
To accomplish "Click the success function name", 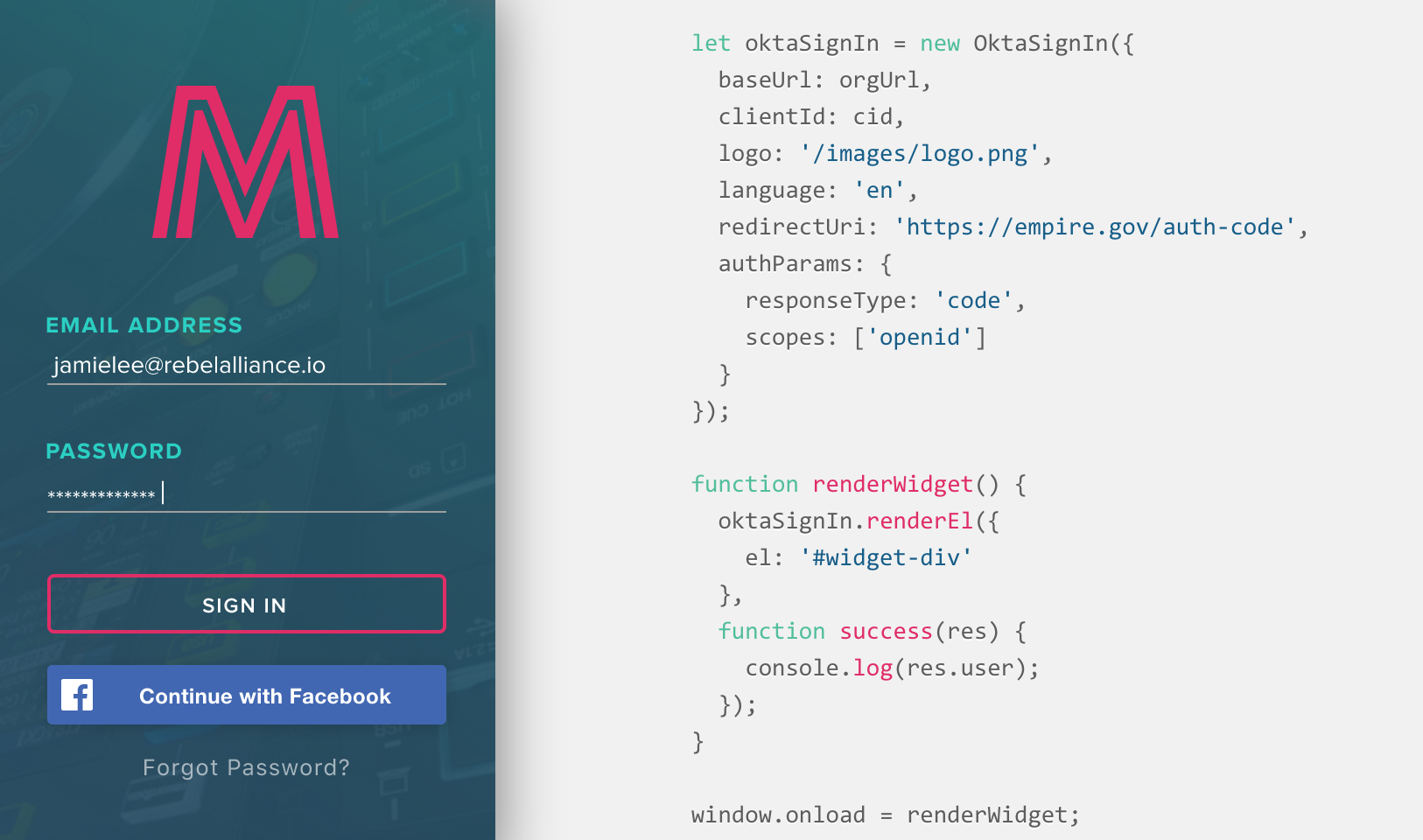I will tap(886, 632).
